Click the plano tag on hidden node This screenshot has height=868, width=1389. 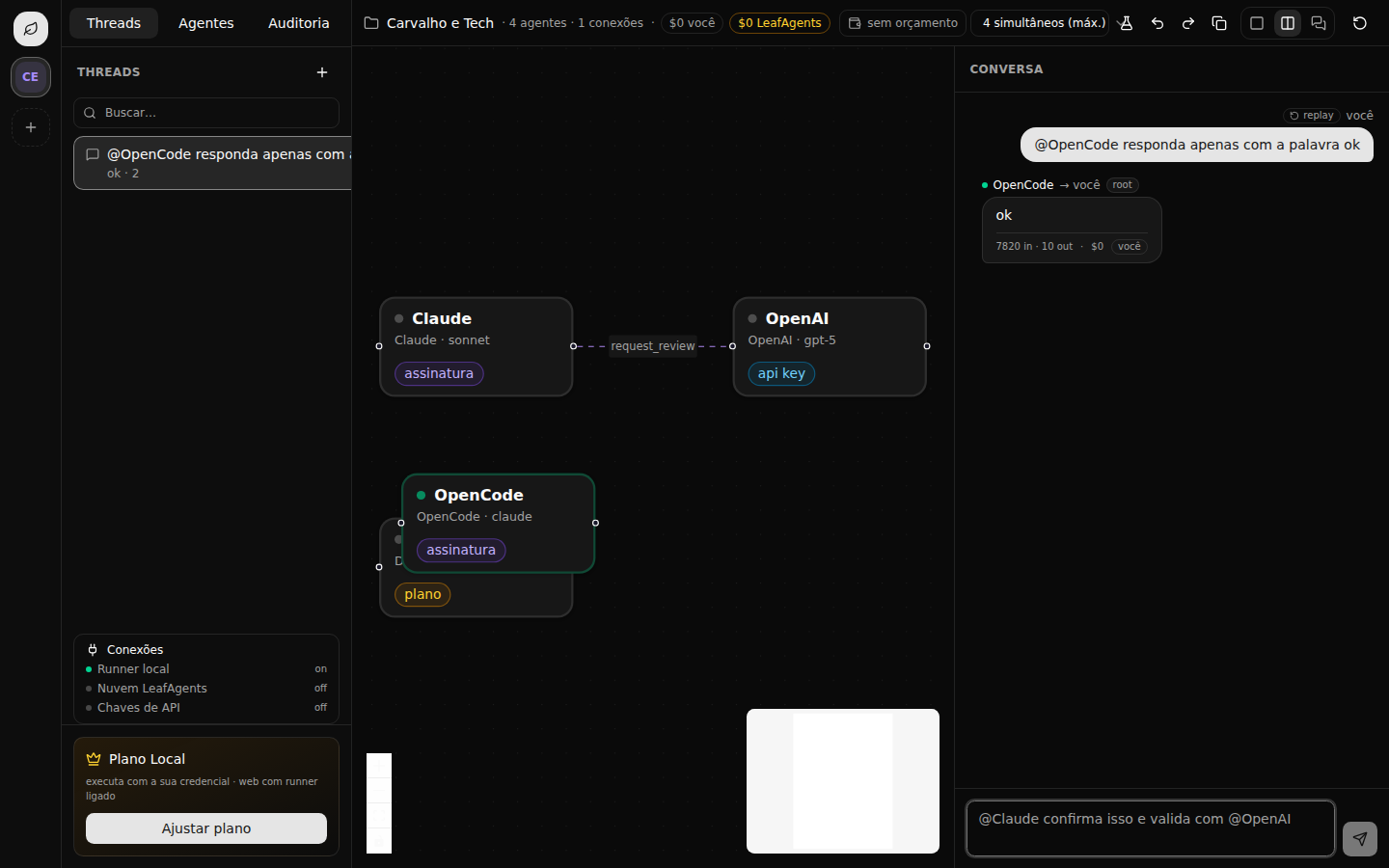pos(422,594)
